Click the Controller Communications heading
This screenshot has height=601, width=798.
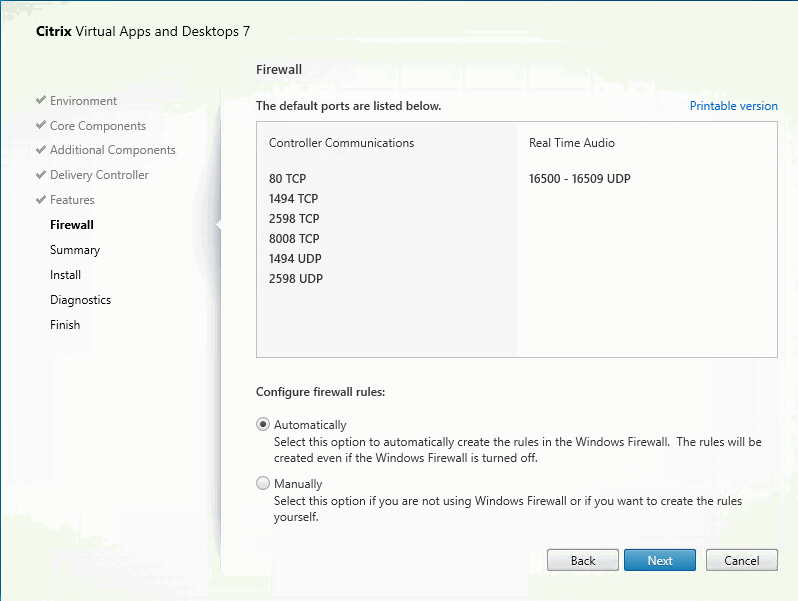pyautogui.click(x=341, y=143)
